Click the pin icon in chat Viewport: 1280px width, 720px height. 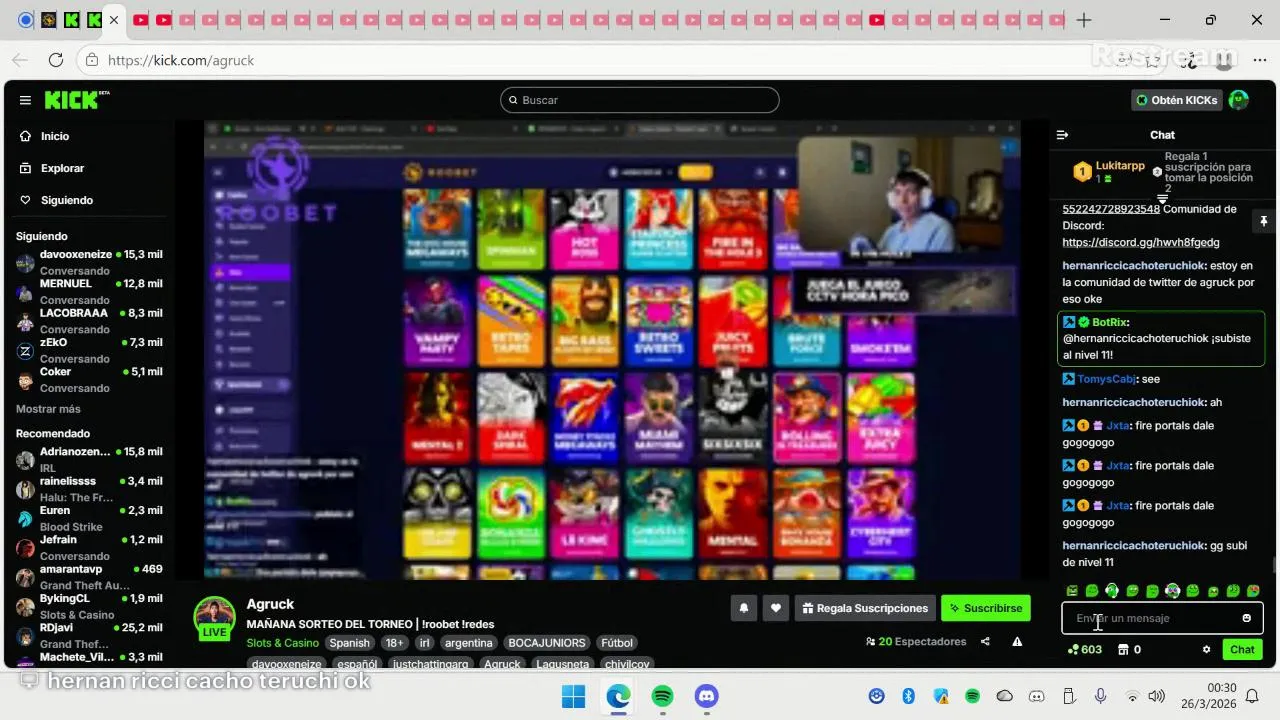coord(1263,221)
